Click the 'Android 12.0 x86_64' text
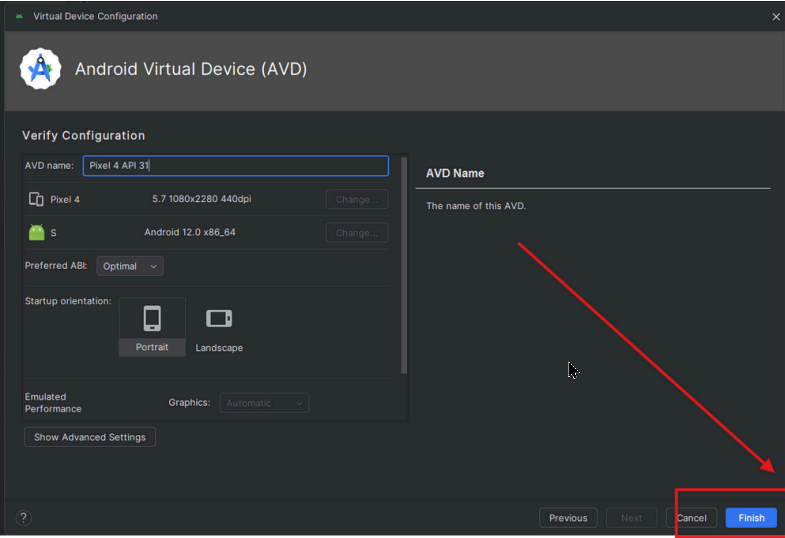 coord(190,232)
